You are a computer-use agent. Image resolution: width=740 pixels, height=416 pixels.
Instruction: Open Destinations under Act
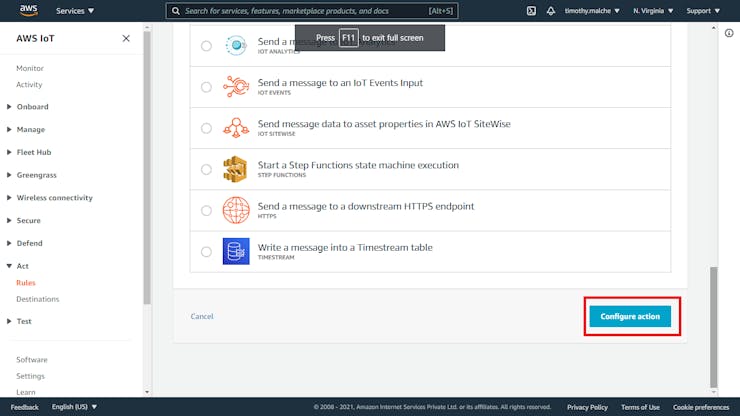pyautogui.click(x=38, y=299)
